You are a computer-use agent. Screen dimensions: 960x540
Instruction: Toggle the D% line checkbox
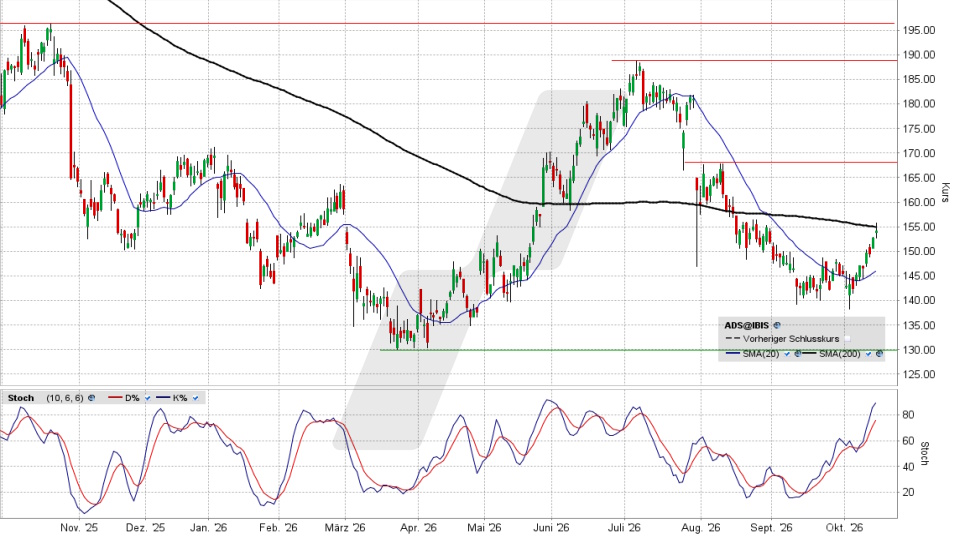click(148, 398)
